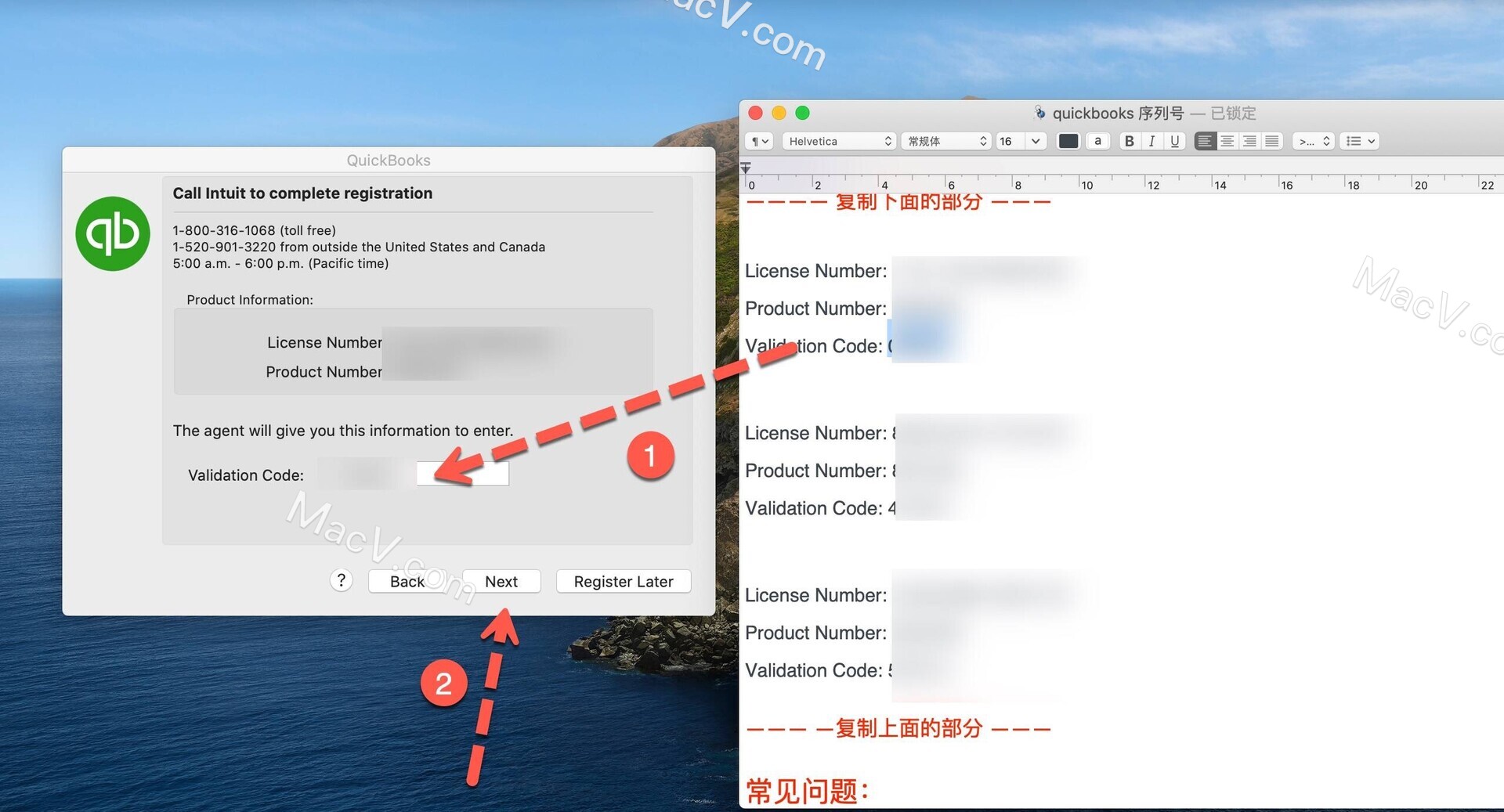Click the QuickBooks green logo
Screen dimensions: 1504x812
(x=113, y=233)
